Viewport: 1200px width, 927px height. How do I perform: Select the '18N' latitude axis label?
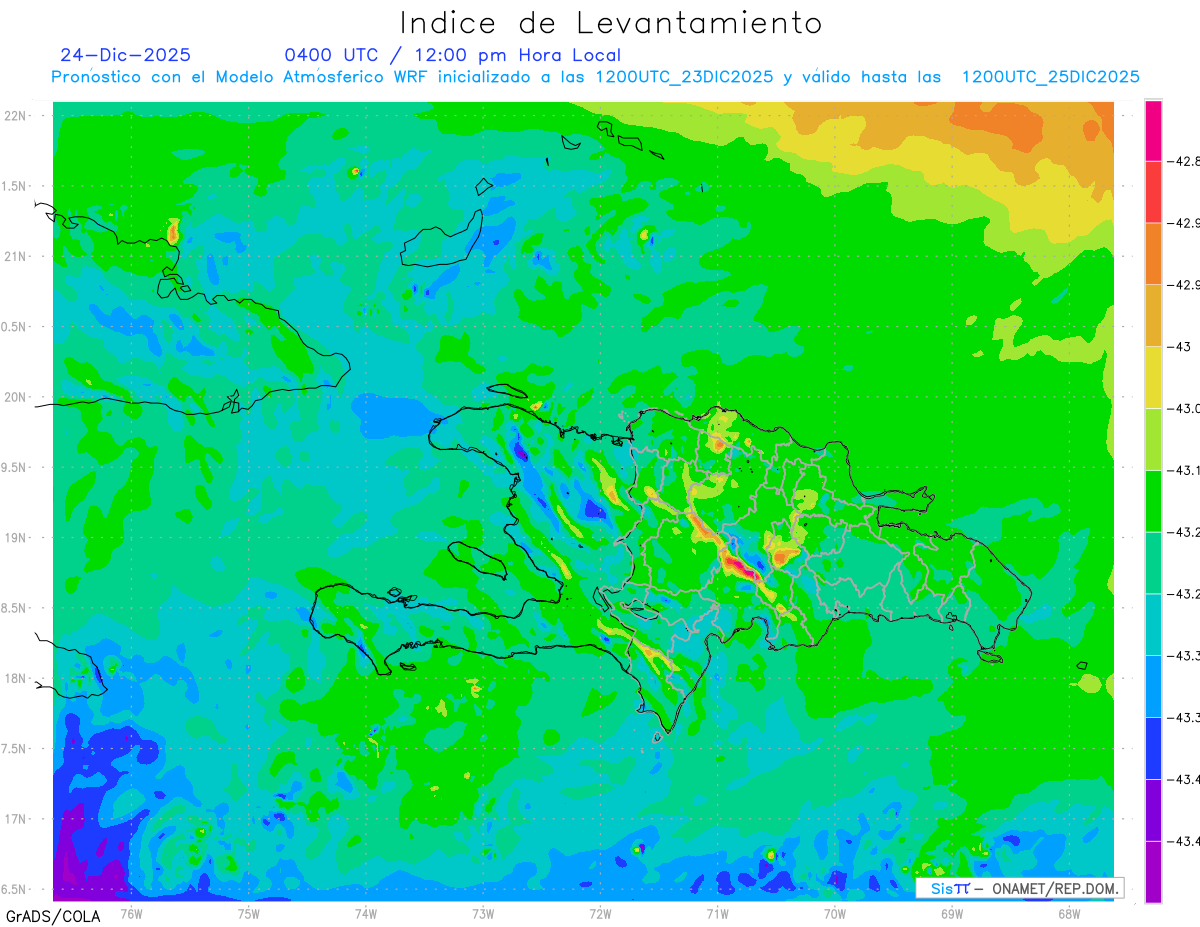pyautogui.click(x=15, y=679)
